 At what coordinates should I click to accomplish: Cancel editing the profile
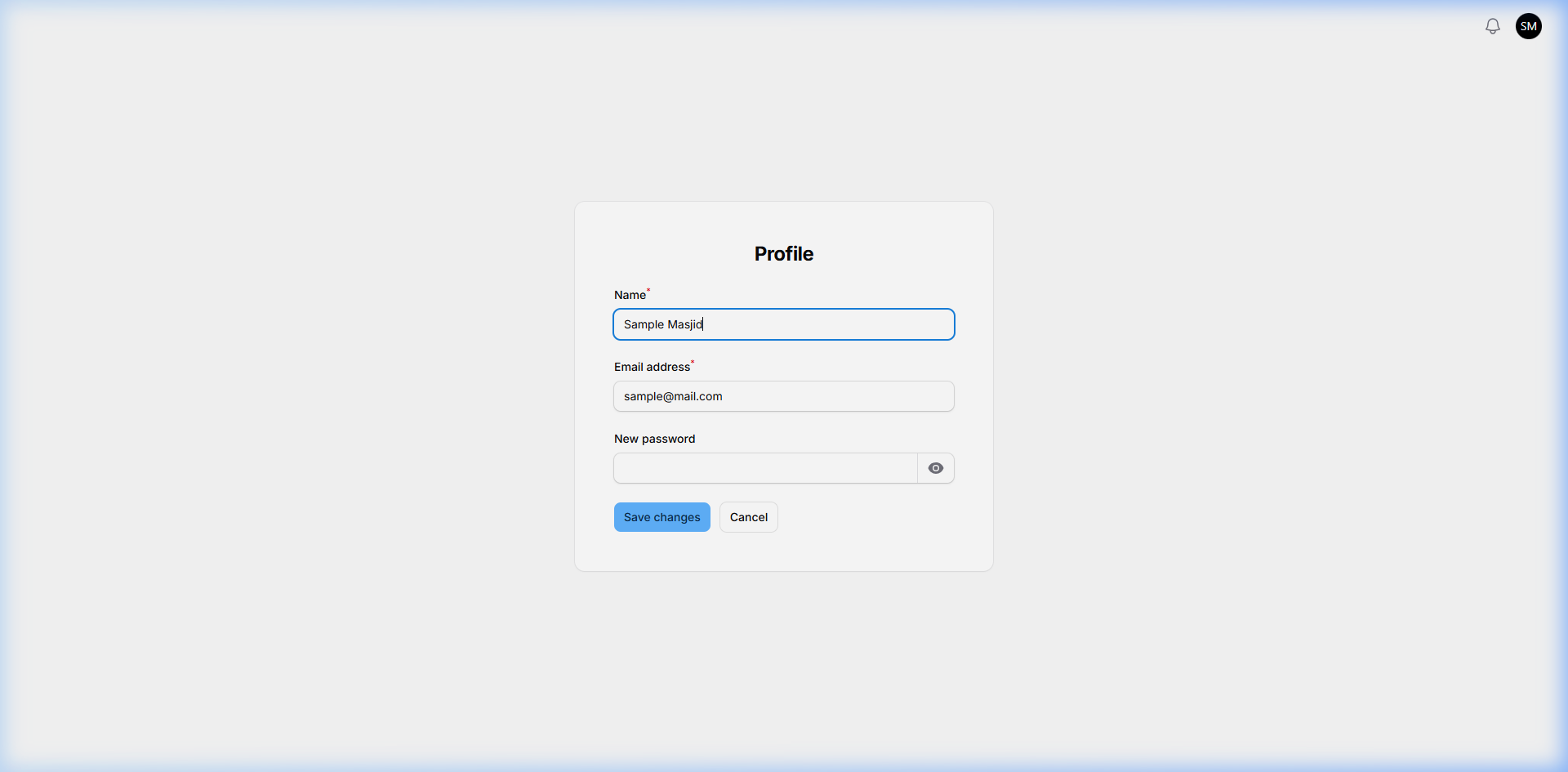[x=748, y=516]
